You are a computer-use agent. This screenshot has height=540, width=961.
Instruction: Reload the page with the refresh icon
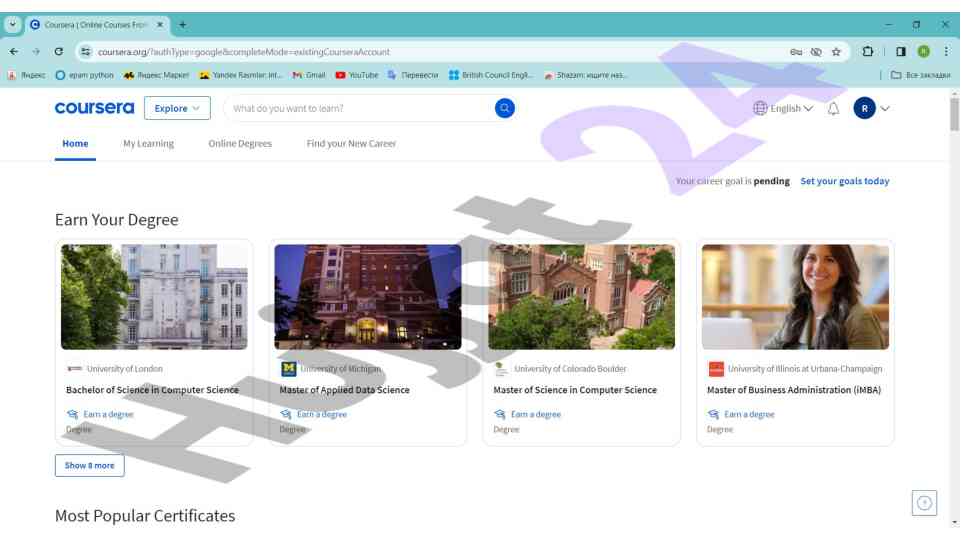point(59,52)
